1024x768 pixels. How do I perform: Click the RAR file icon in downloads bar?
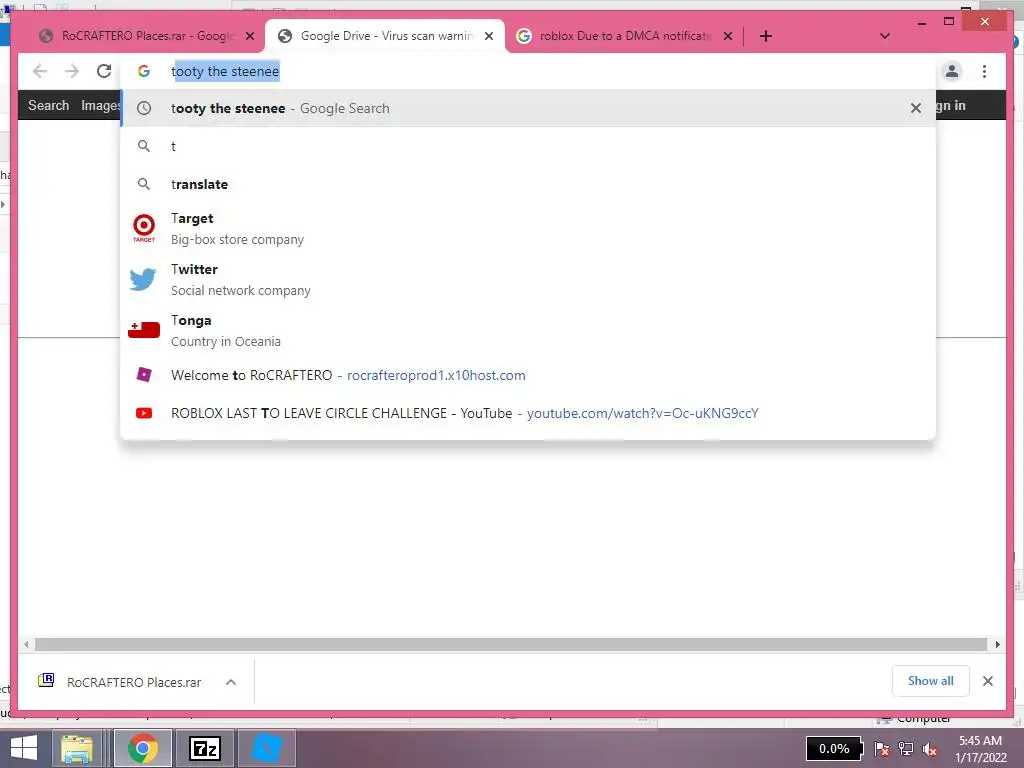tap(46, 680)
